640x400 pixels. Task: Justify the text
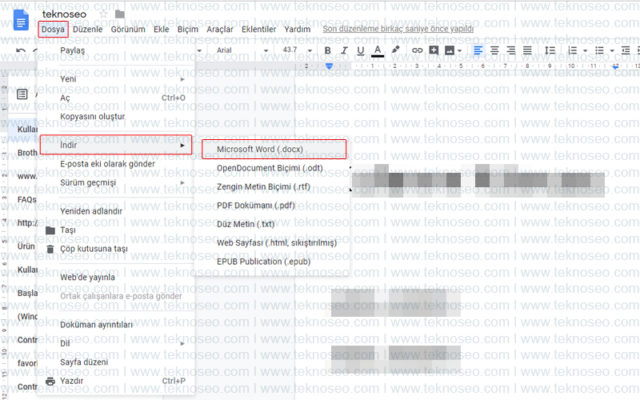[x=527, y=50]
